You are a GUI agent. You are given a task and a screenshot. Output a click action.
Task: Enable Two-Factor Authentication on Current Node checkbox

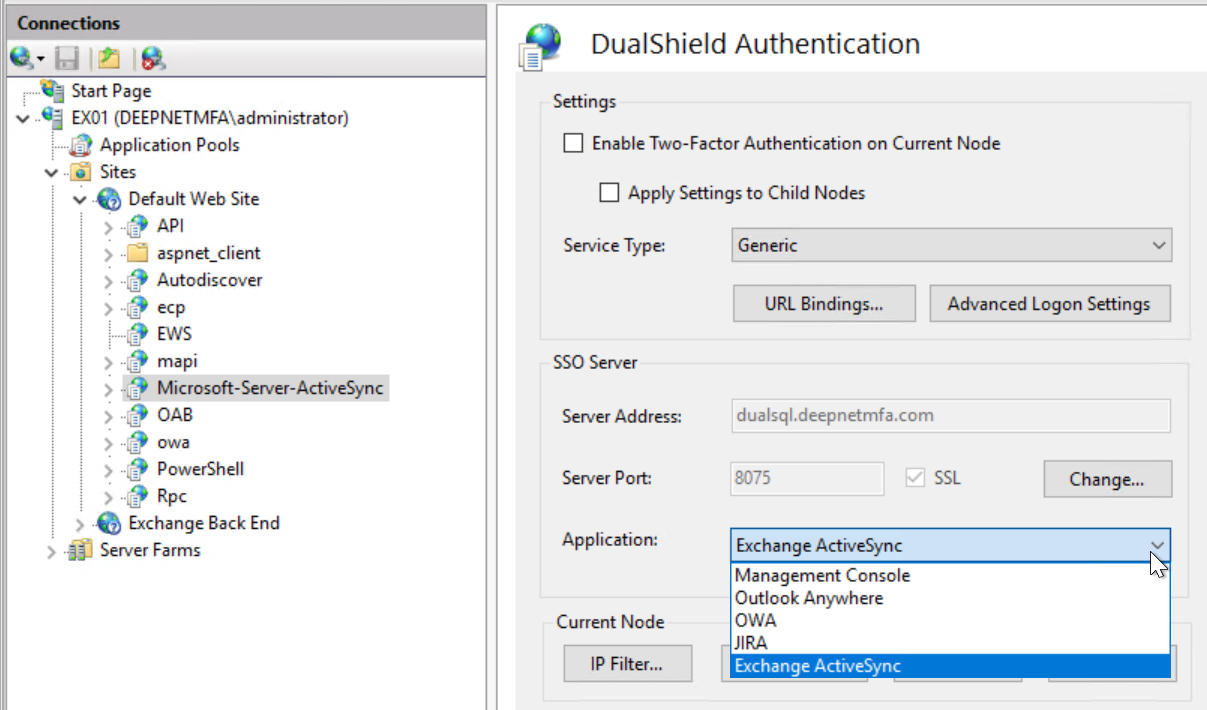coord(573,143)
